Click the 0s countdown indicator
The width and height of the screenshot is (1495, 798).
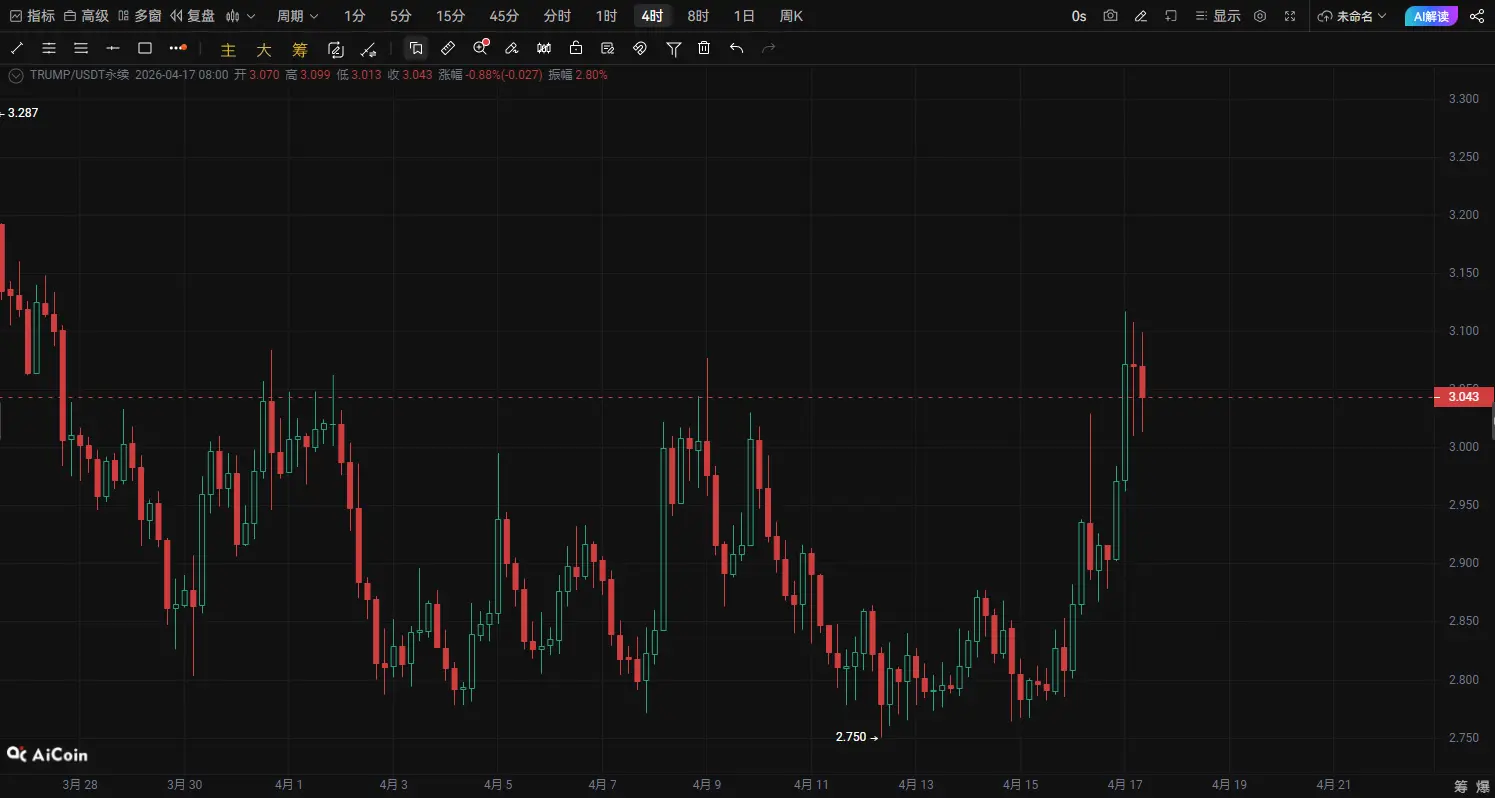[x=1079, y=16]
